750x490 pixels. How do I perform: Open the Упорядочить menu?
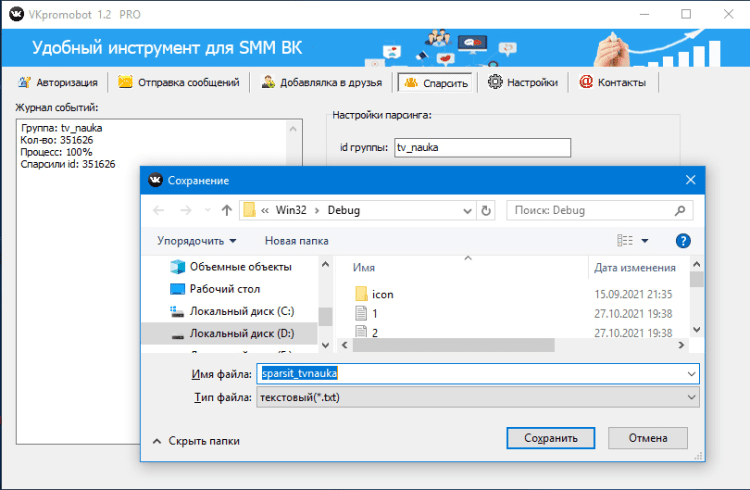point(197,241)
